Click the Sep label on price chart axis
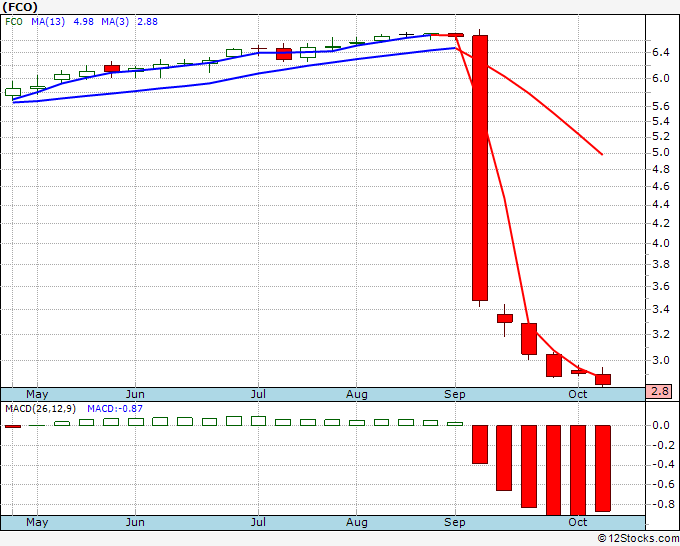This screenshot has width=680, height=546. tap(454, 394)
